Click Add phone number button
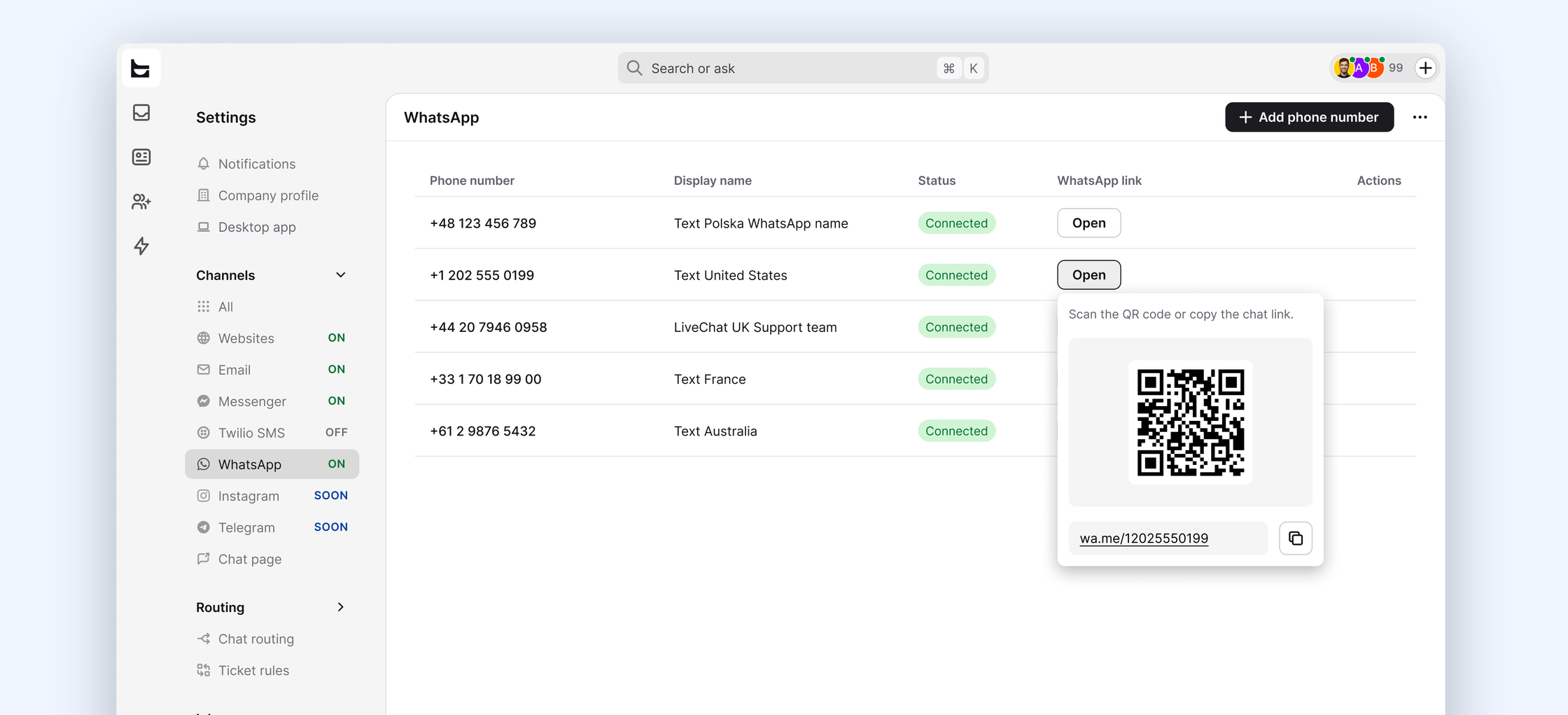This screenshot has height=715, width=1568. coord(1309,117)
